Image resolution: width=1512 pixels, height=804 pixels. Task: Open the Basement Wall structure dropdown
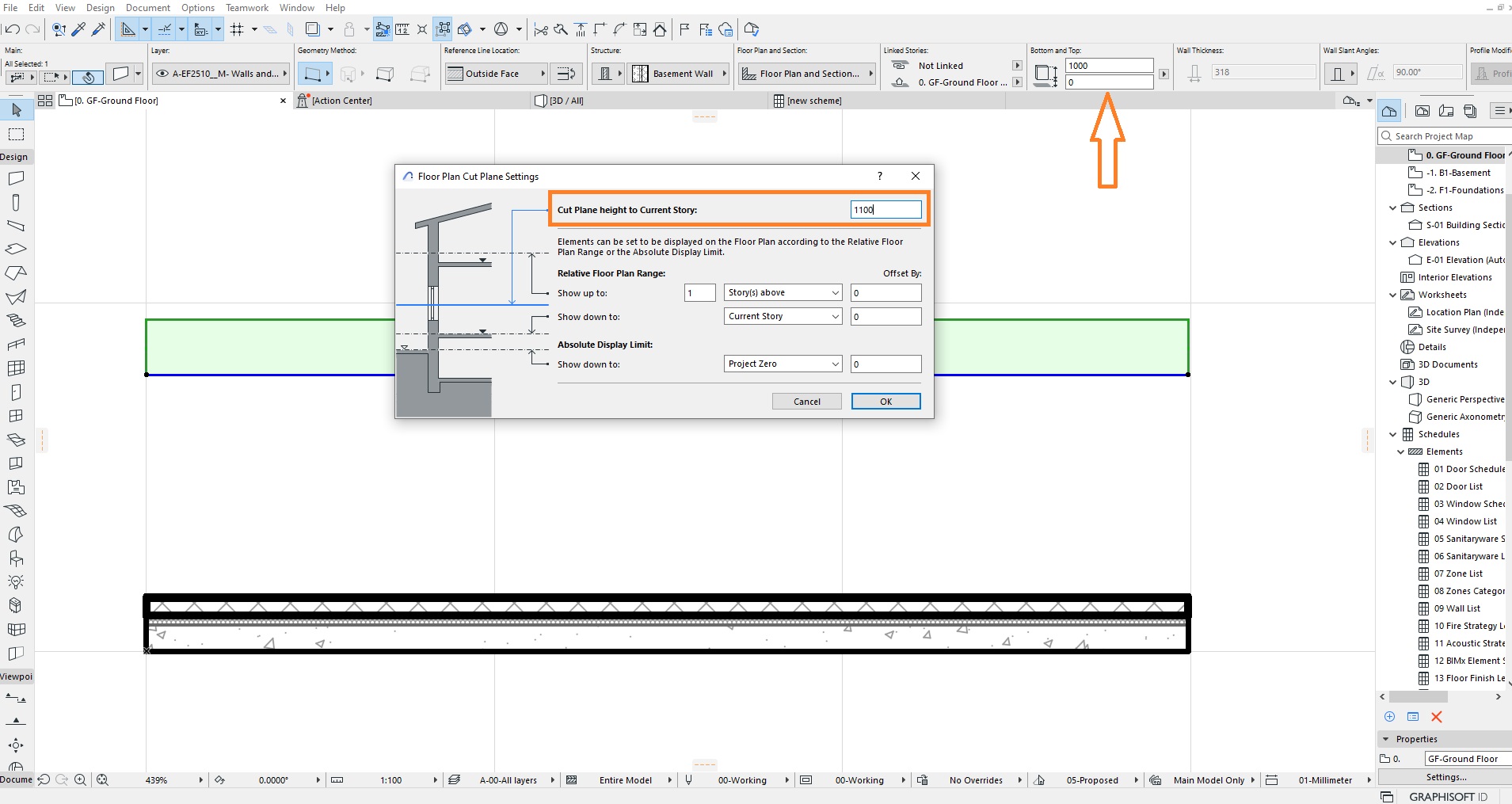[x=680, y=74]
